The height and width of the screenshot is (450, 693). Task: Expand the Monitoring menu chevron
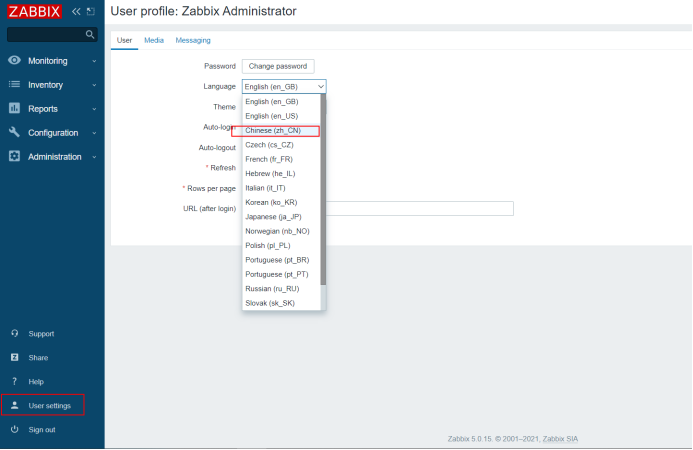click(94, 61)
